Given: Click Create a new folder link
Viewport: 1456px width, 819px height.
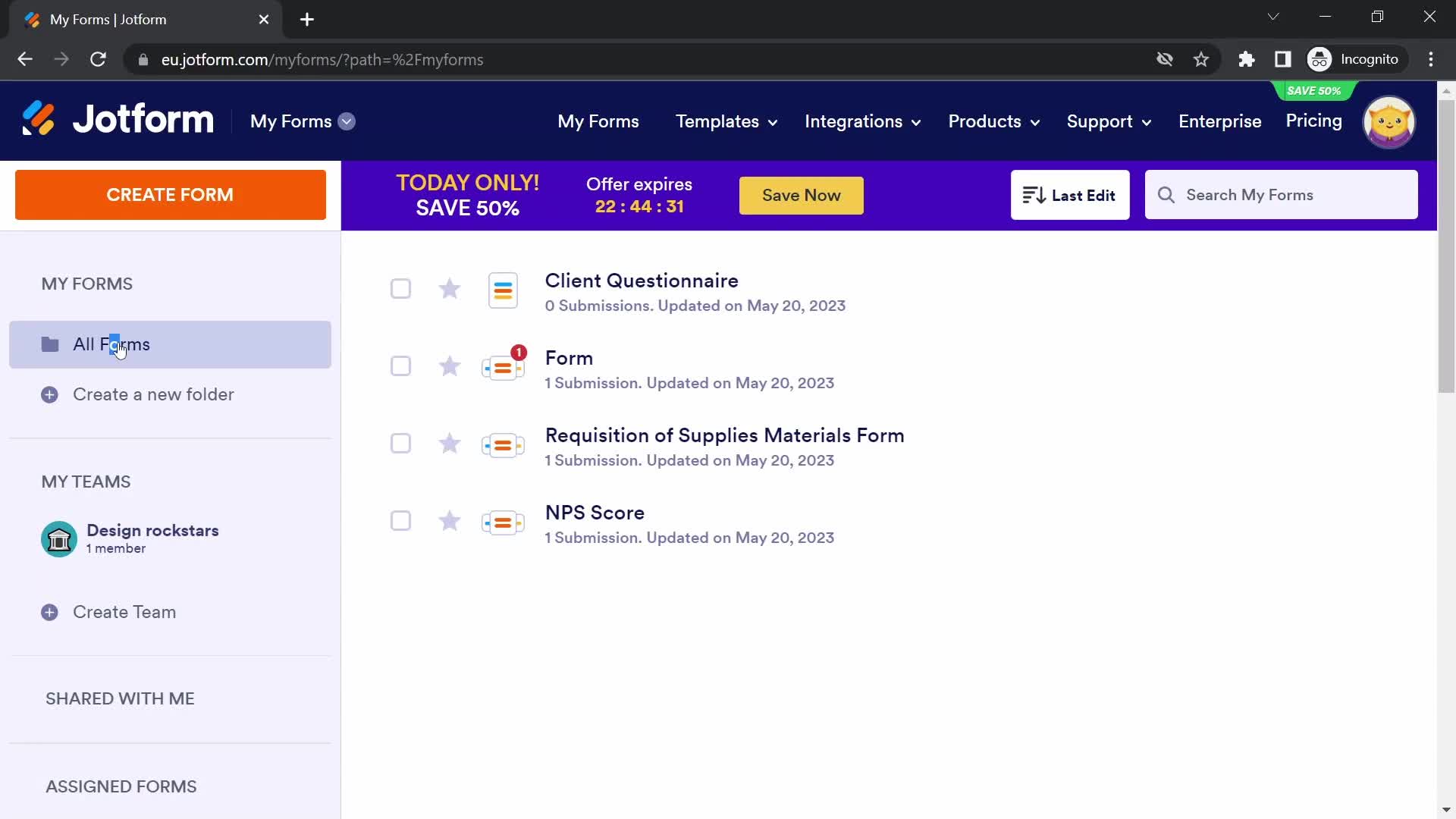Looking at the screenshot, I should click(154, 394).
